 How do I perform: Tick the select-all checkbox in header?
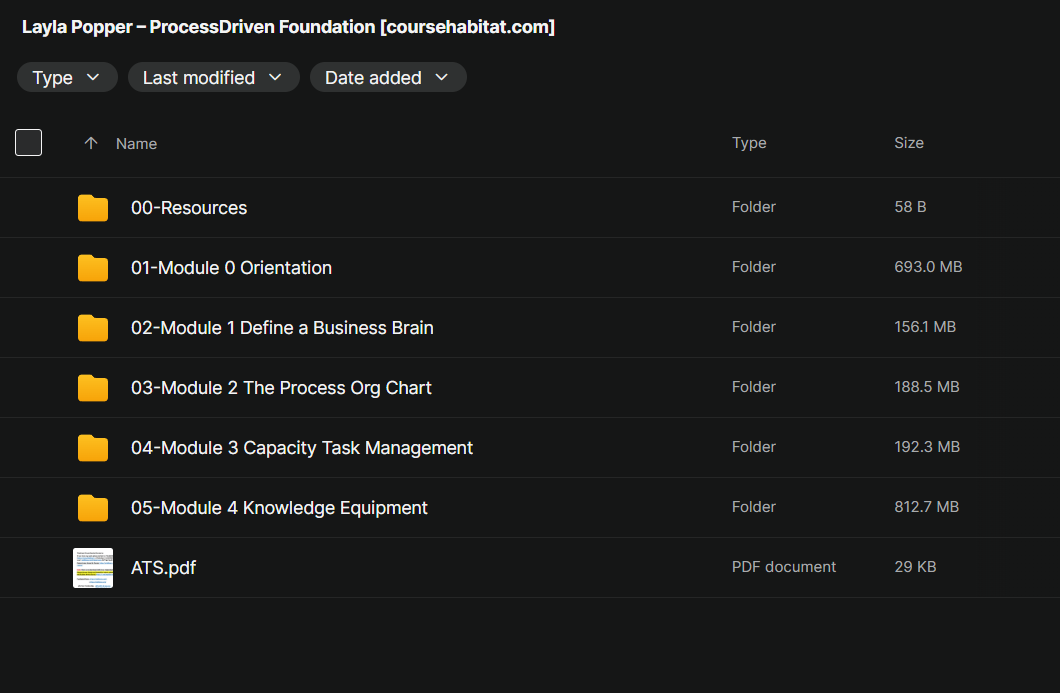tap(28, 143)
